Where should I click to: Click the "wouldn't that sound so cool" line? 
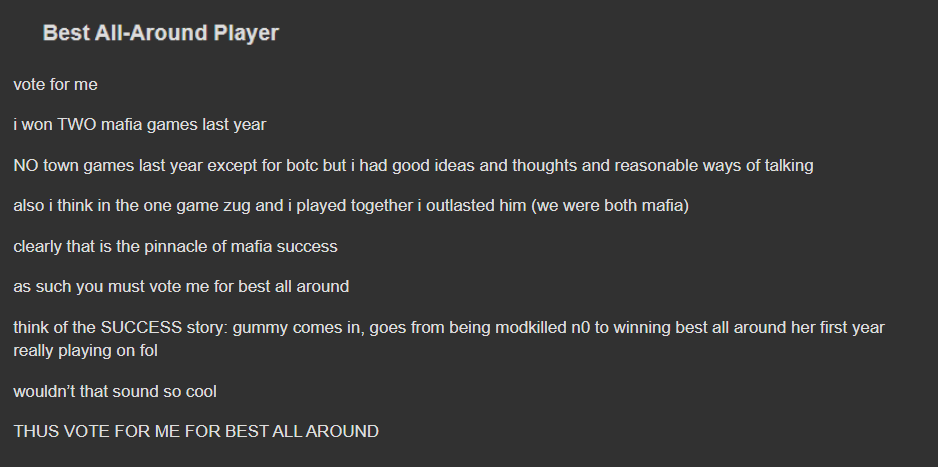click(115, 391)
